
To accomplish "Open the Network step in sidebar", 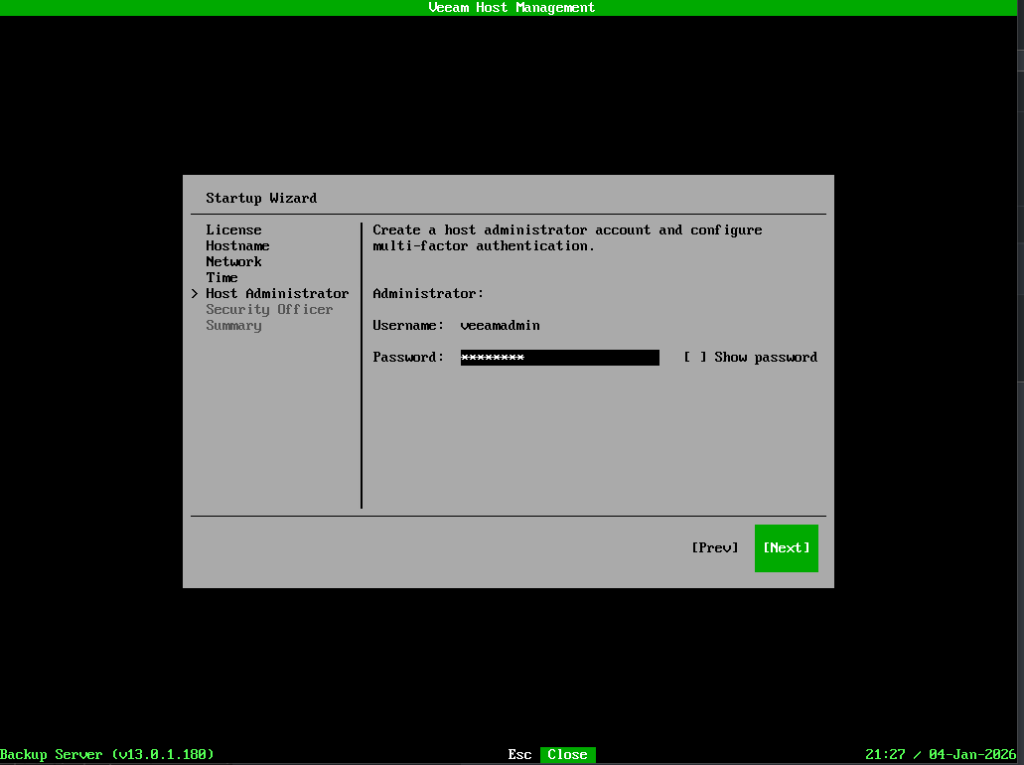I will (233, 262).
